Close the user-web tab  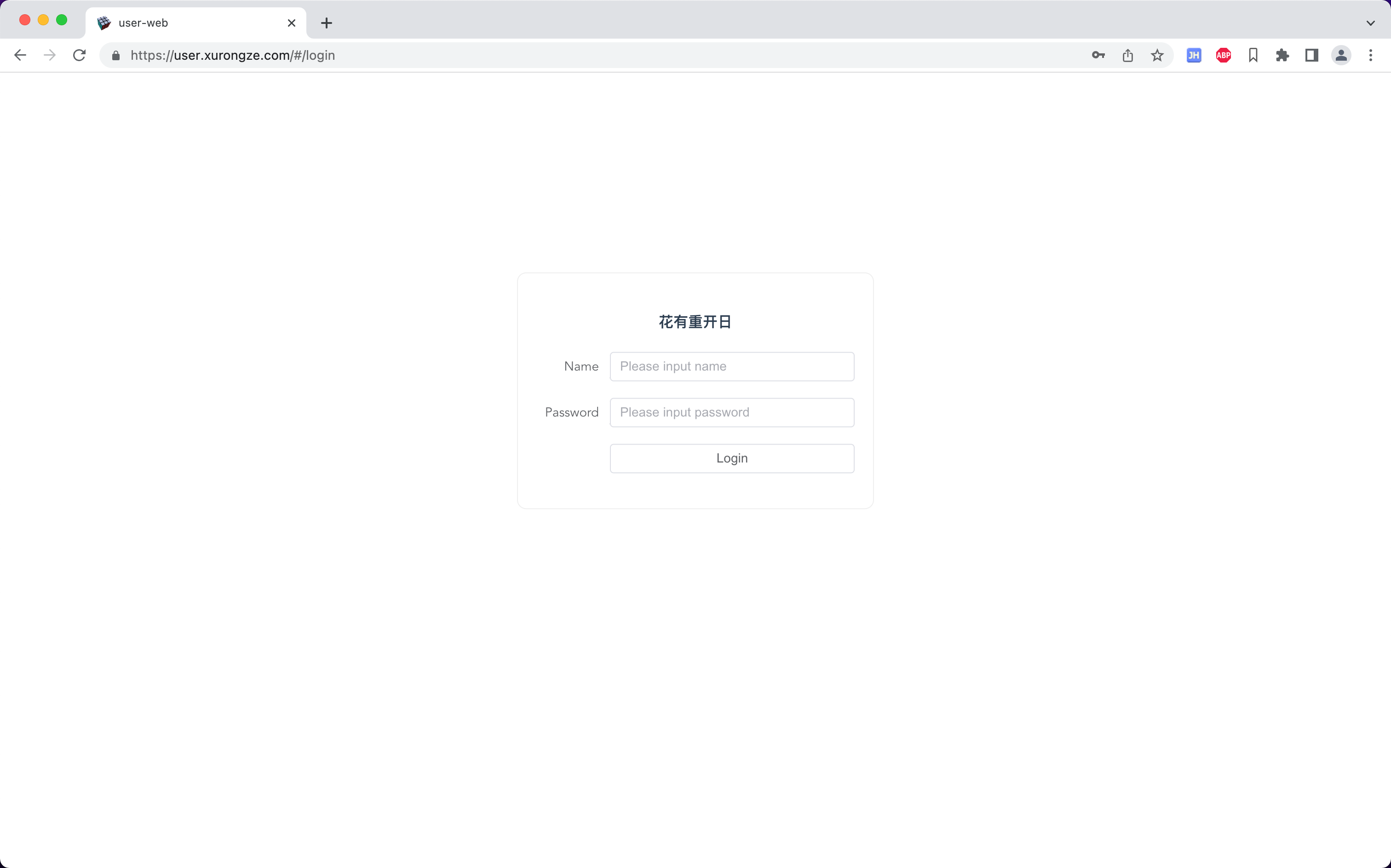click(292, 23)
